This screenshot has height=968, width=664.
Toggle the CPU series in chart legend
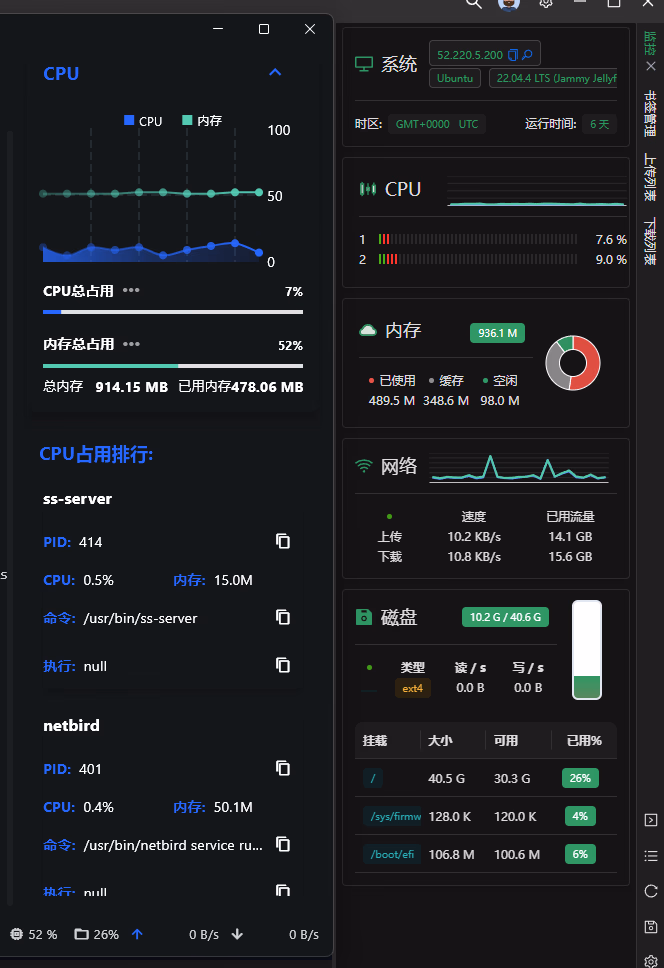142,121
